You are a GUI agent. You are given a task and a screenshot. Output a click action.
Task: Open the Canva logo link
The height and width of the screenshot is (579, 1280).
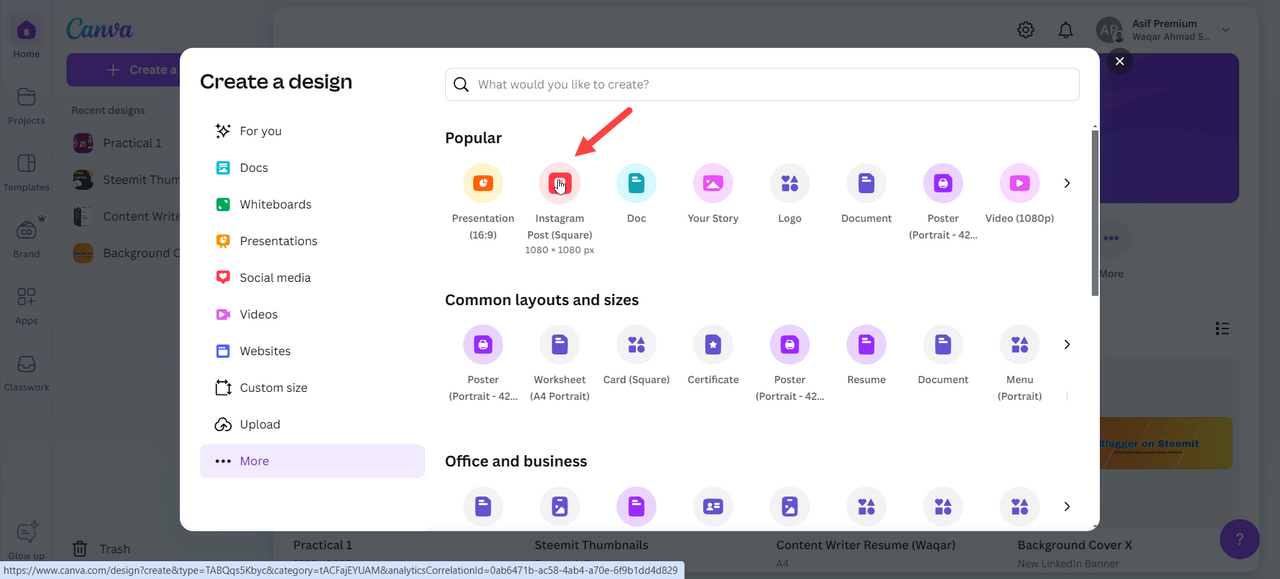click(99, 29)
